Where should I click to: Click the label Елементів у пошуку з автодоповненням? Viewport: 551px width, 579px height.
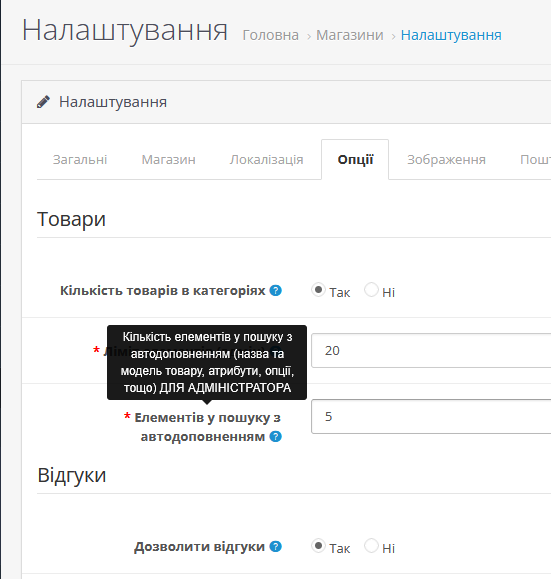point(207,427)
